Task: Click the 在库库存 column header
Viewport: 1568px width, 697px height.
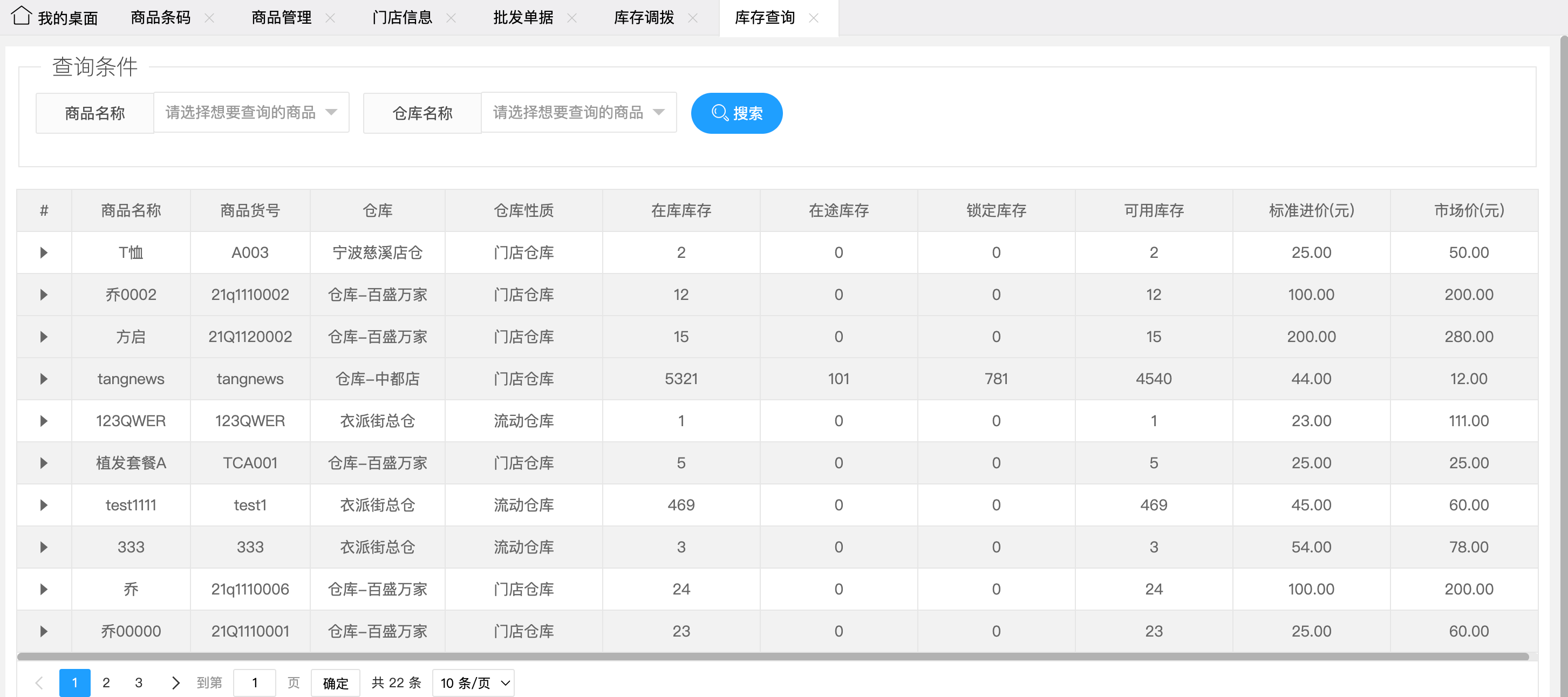Action: click(x=681, y=210)
